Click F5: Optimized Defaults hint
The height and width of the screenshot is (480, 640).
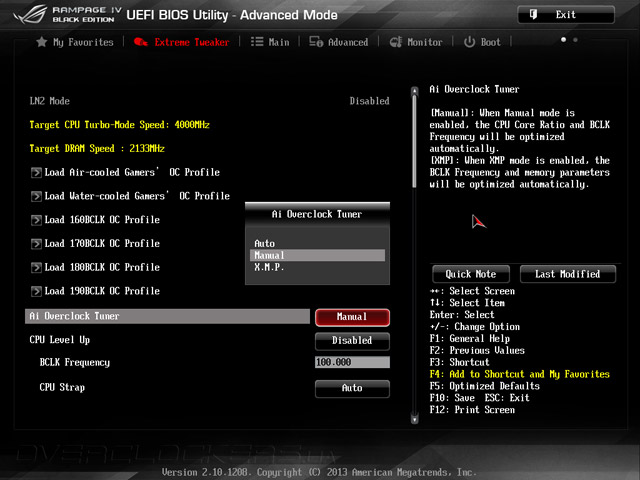click(x=484, y=386)
